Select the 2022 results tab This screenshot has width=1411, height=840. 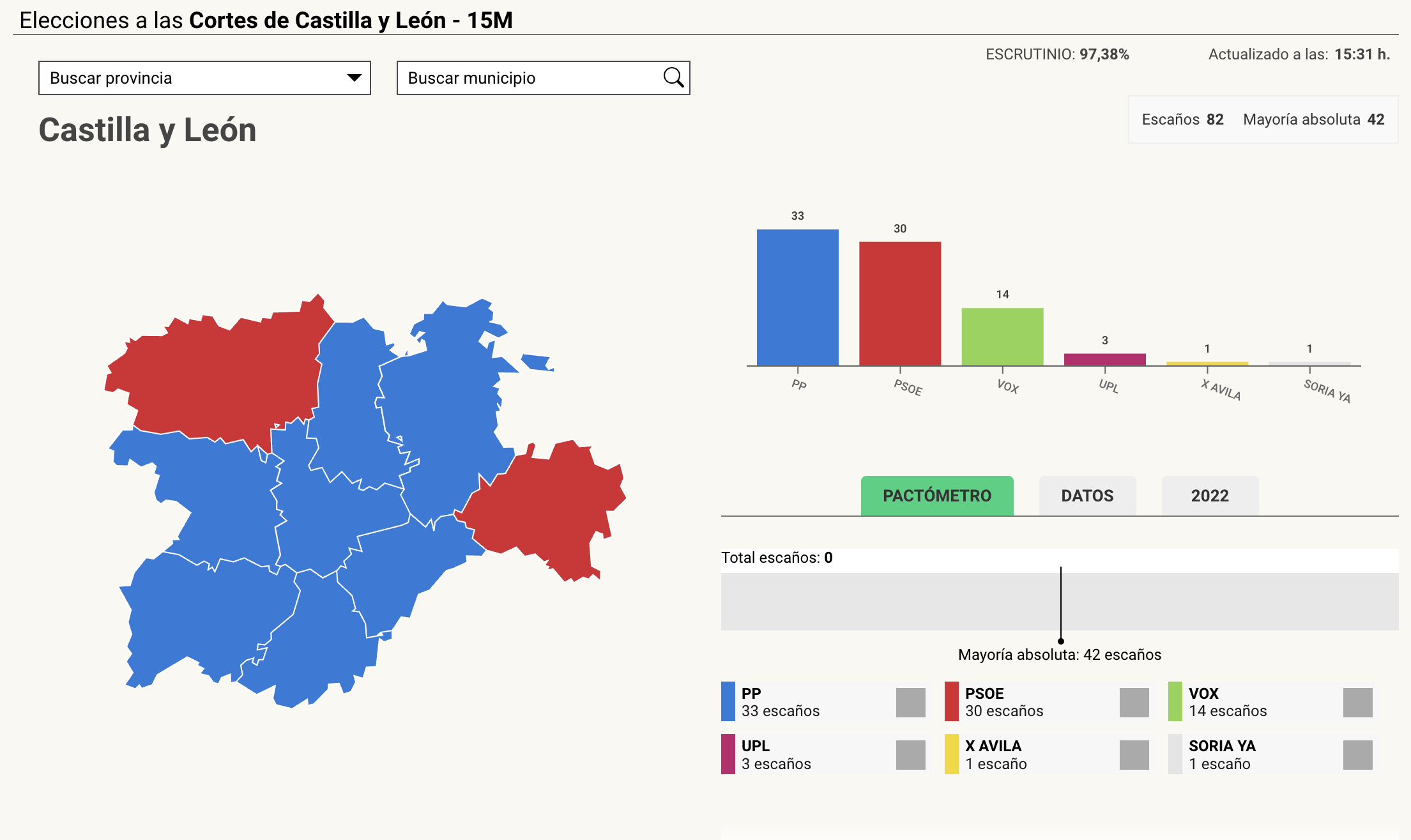pos(1210,496)
